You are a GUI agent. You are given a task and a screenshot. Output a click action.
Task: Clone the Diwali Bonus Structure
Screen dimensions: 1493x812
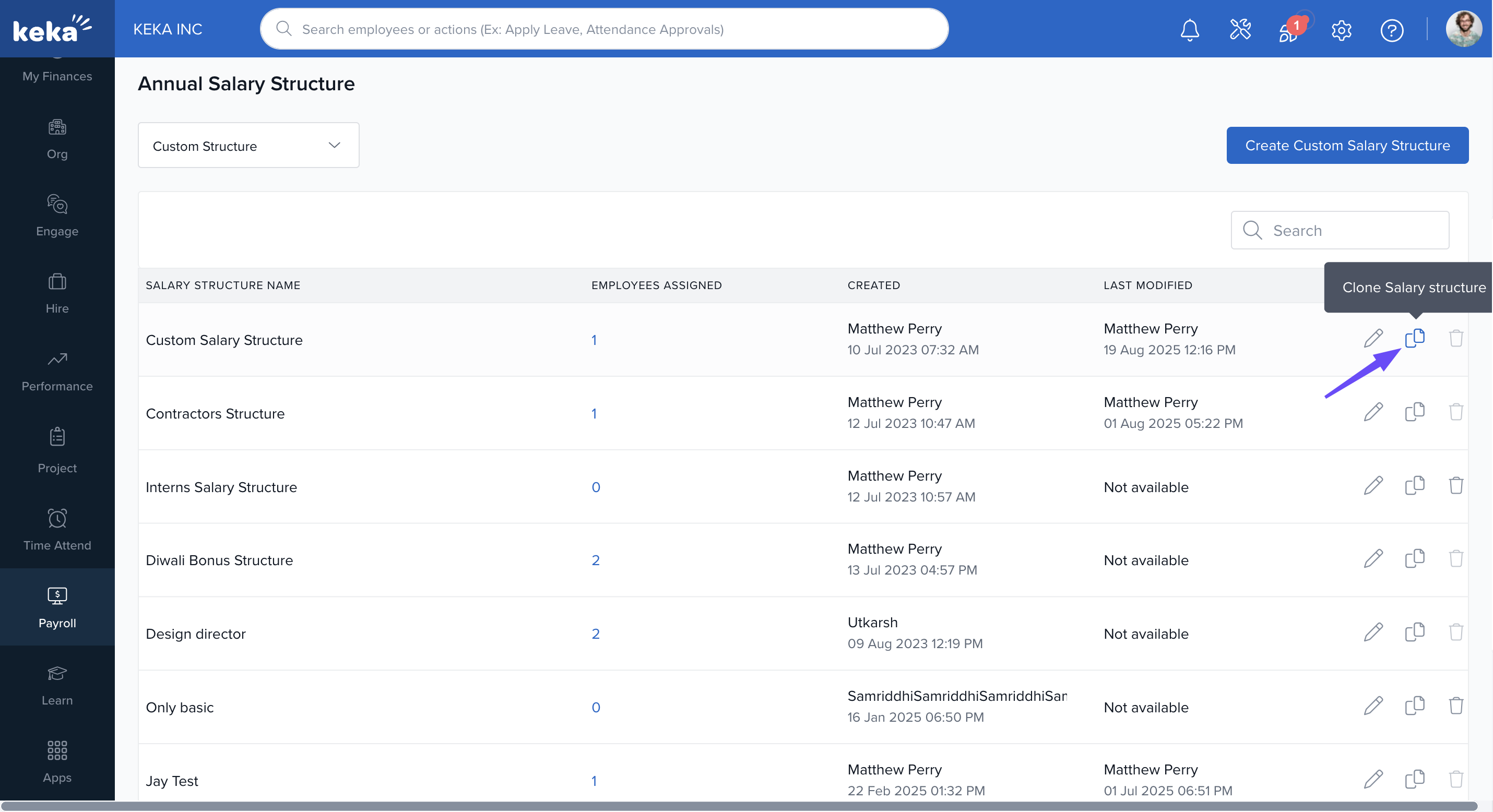[x=1414, y=559]
